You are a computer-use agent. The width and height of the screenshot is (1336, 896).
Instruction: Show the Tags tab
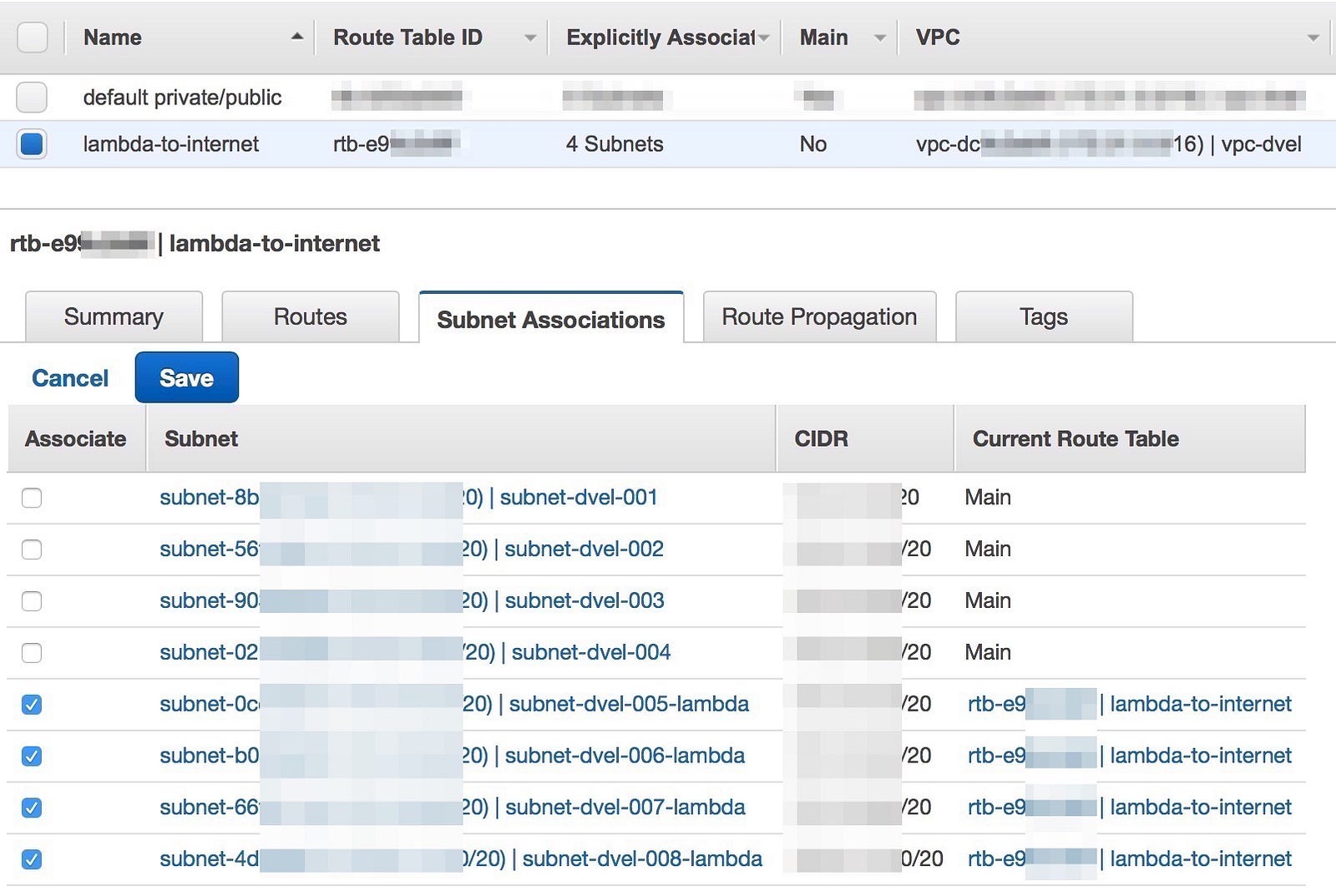[1043, 317]
